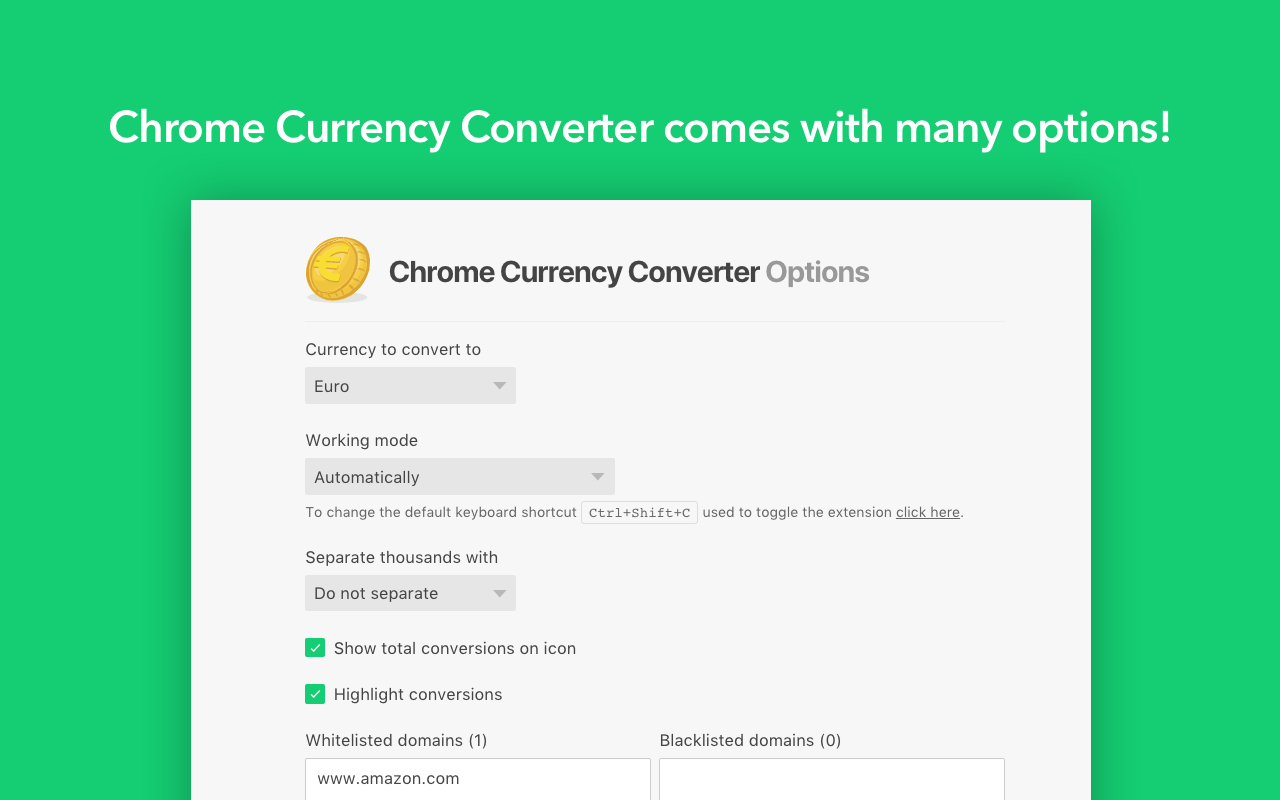
Task: Click the green checkmark beside Highlight conversions
Action: pos(315,693)
